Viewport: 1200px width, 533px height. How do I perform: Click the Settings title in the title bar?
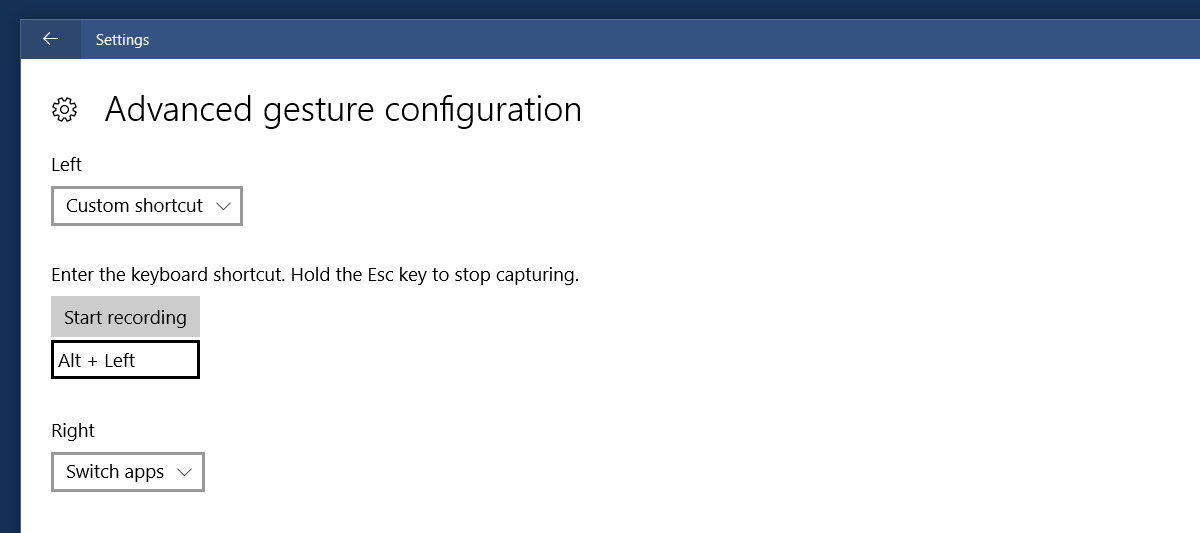point(122,40)
